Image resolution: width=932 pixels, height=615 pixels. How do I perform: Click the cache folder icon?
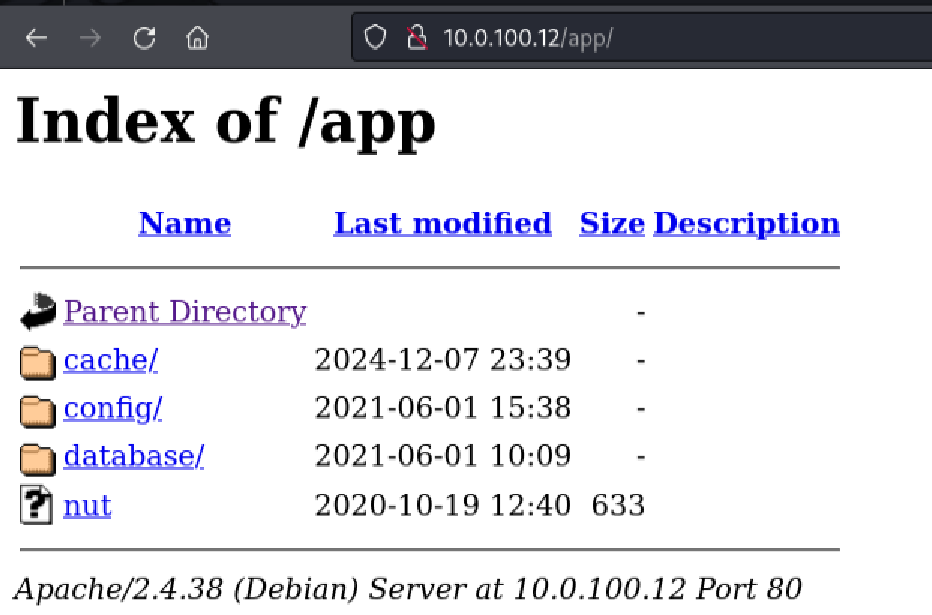click(38, 361)
